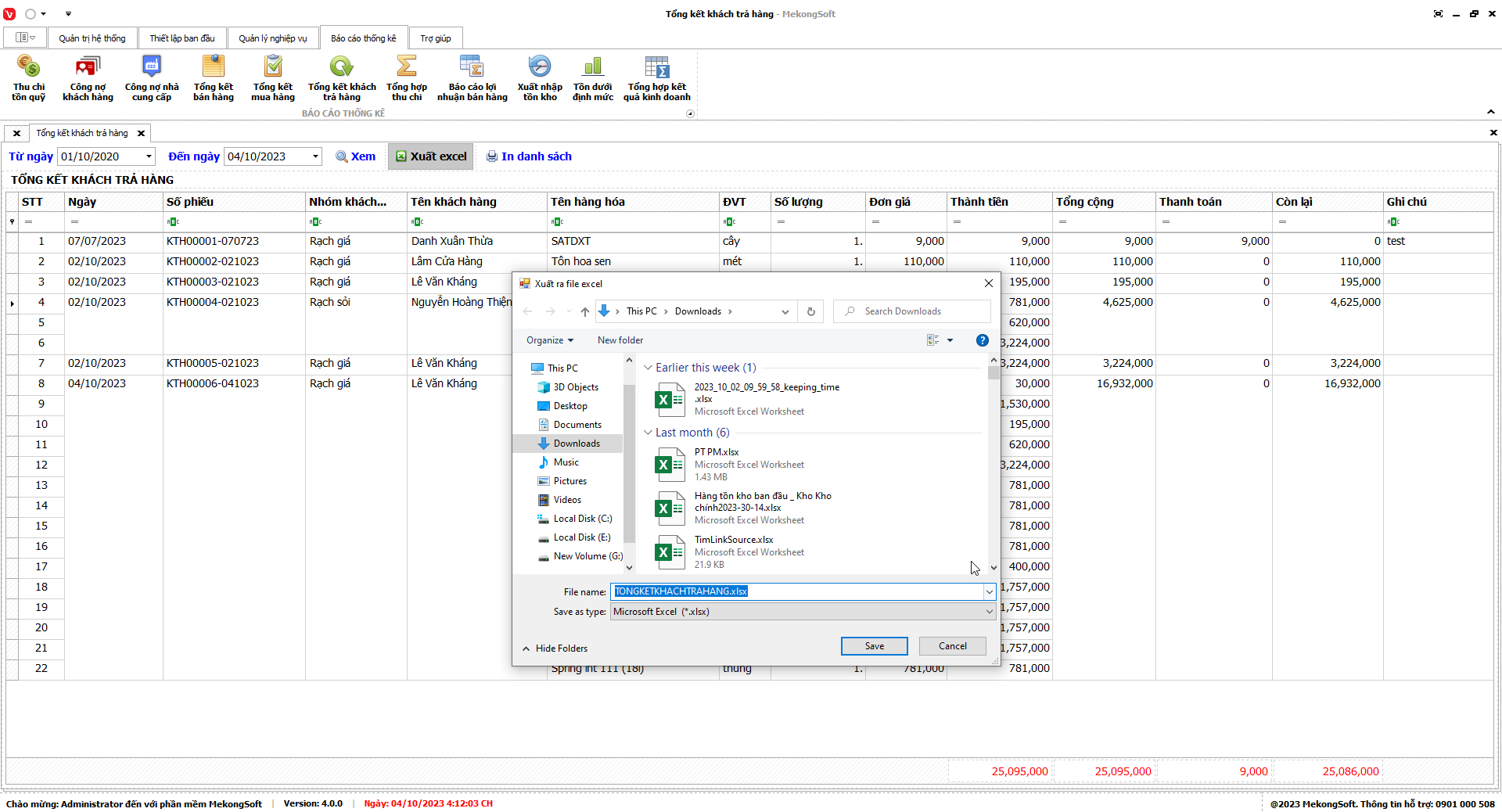Image resolution: width=1502 pixels, height=812 pixels.
Task: Click the Save button
Action: click(874, 646)
